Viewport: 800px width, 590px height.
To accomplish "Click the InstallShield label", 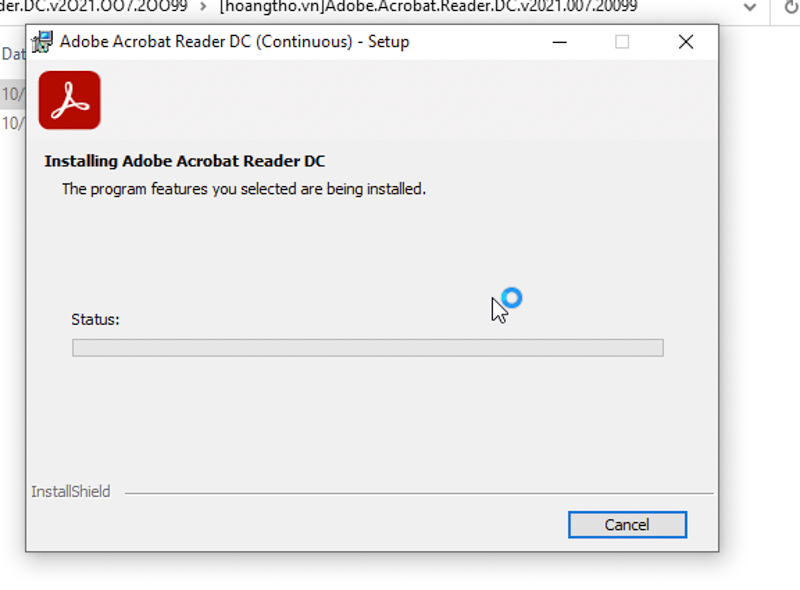I will pos(71,492).
